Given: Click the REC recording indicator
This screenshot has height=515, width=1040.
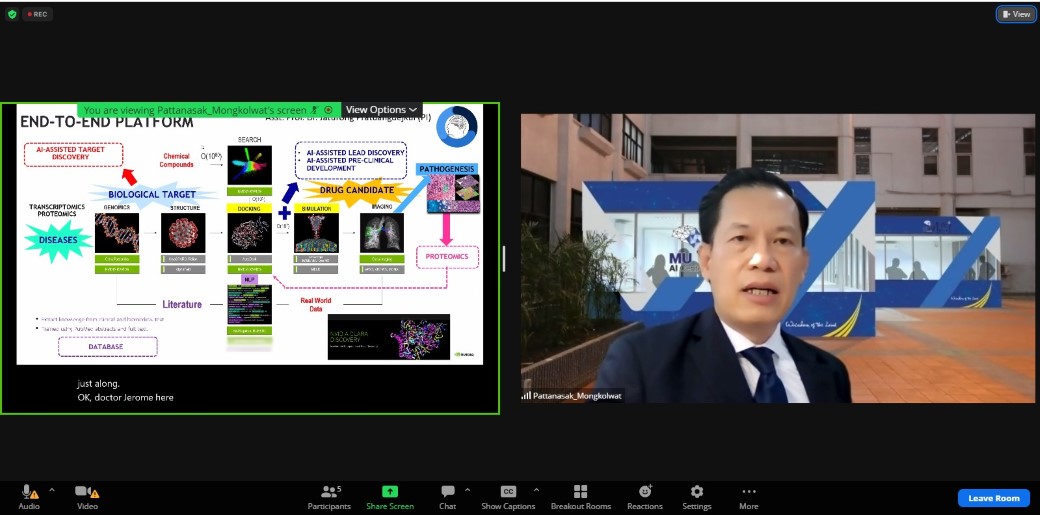Looking at the screenshot, I should 36,14.
